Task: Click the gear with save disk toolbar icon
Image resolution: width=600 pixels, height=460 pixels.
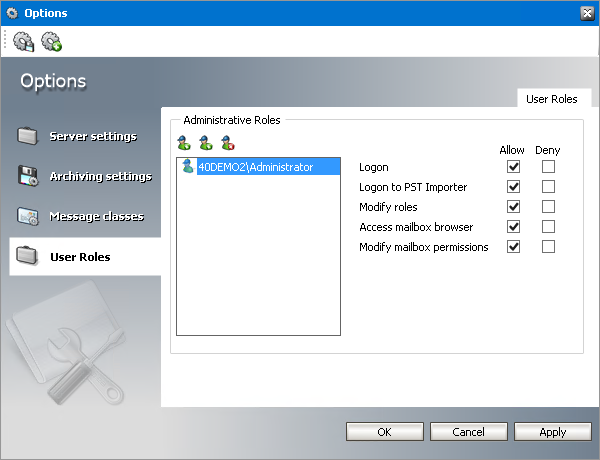Action: [x=24, y=41]
